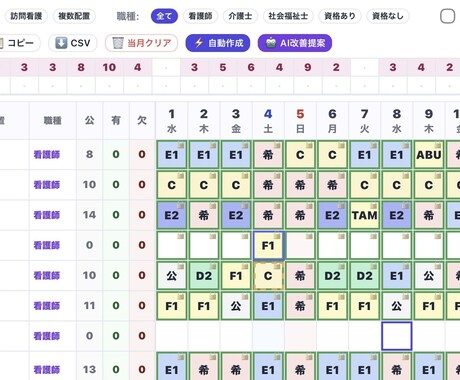This screenshot has width=460, height=380.
Task: Click the 有 column header
Action: click(116, 120)
